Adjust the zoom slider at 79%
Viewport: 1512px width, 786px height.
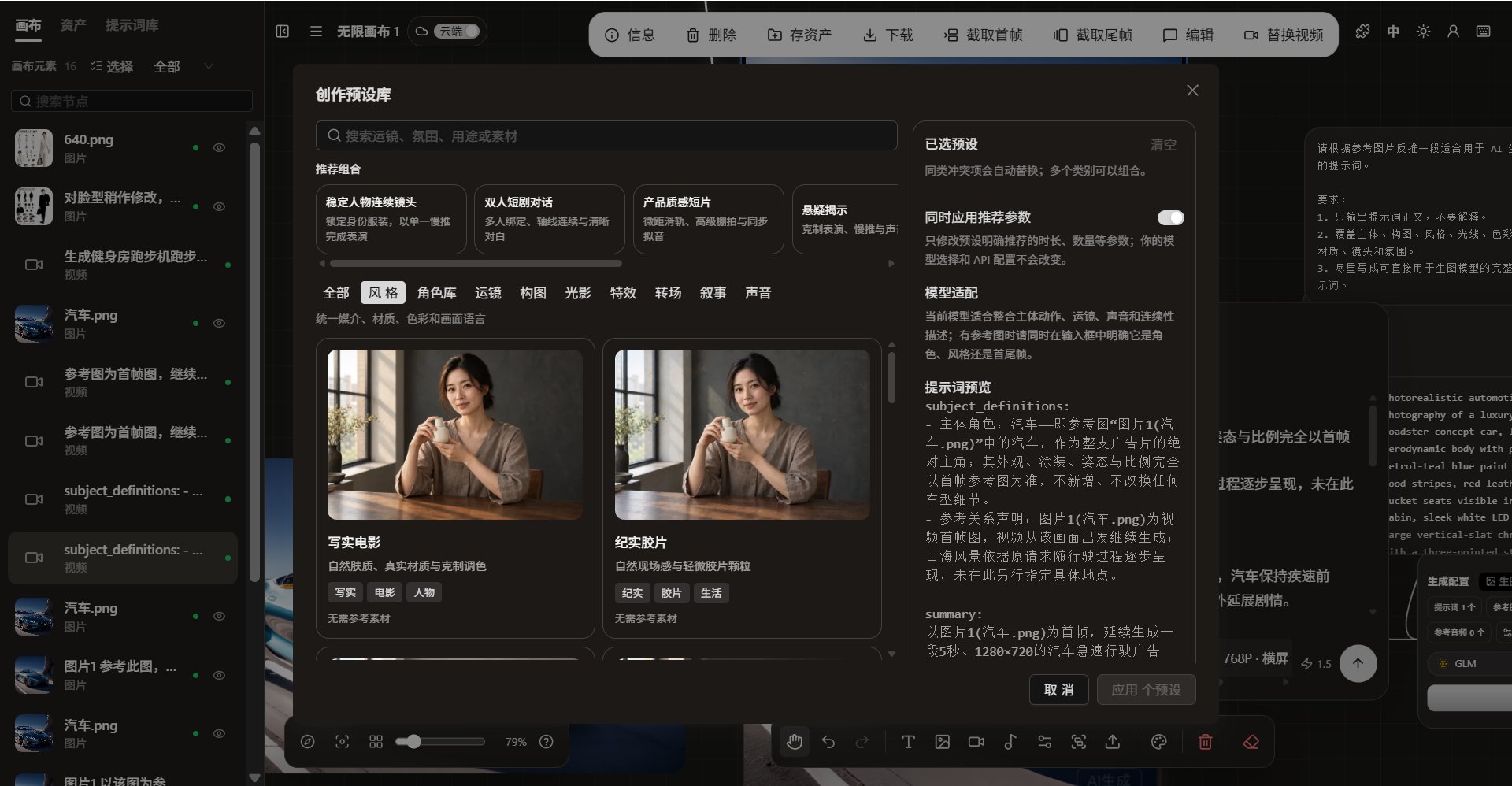point(440,742)
